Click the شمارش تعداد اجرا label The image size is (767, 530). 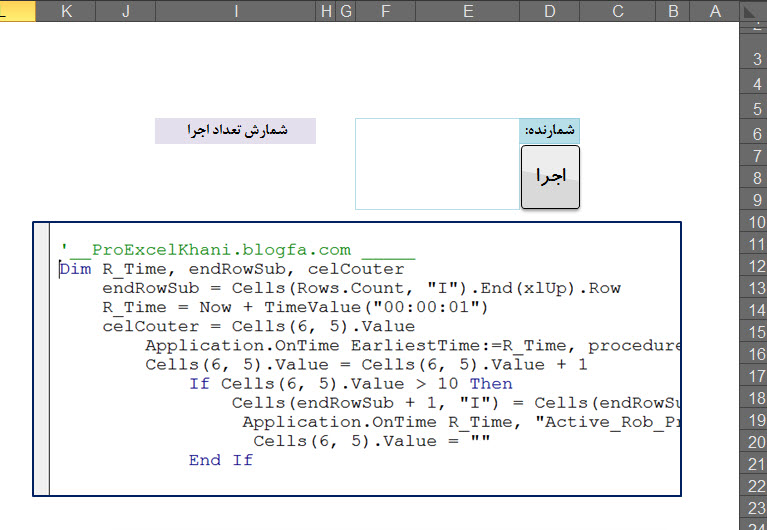[235, 131]
